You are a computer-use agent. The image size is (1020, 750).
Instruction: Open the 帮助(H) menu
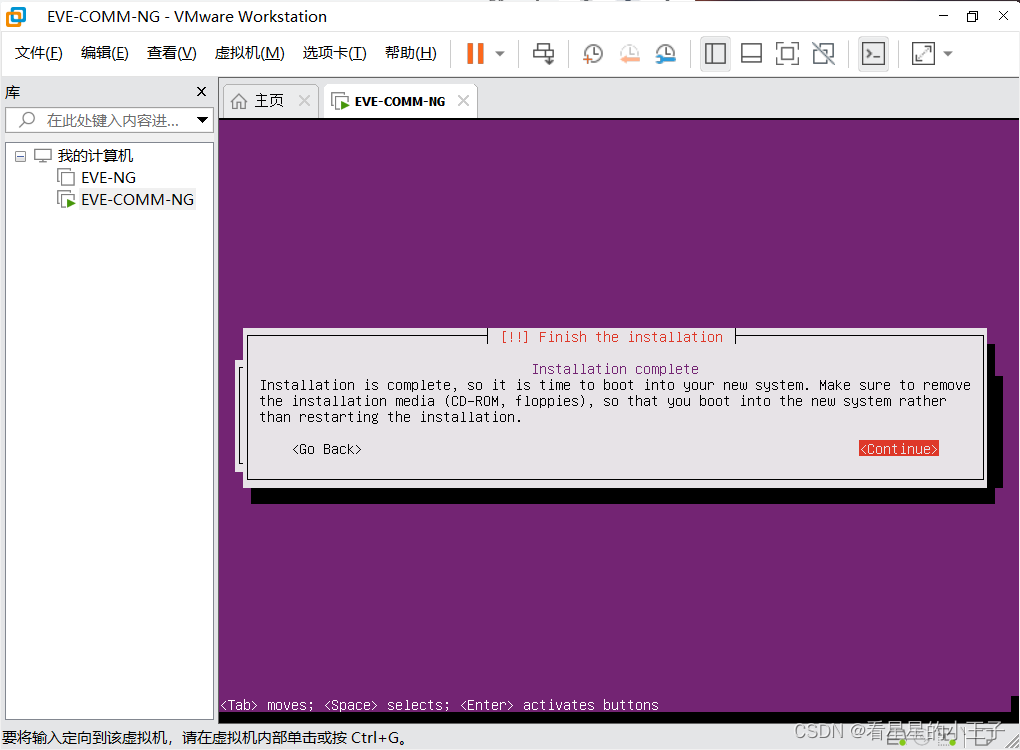410,53
